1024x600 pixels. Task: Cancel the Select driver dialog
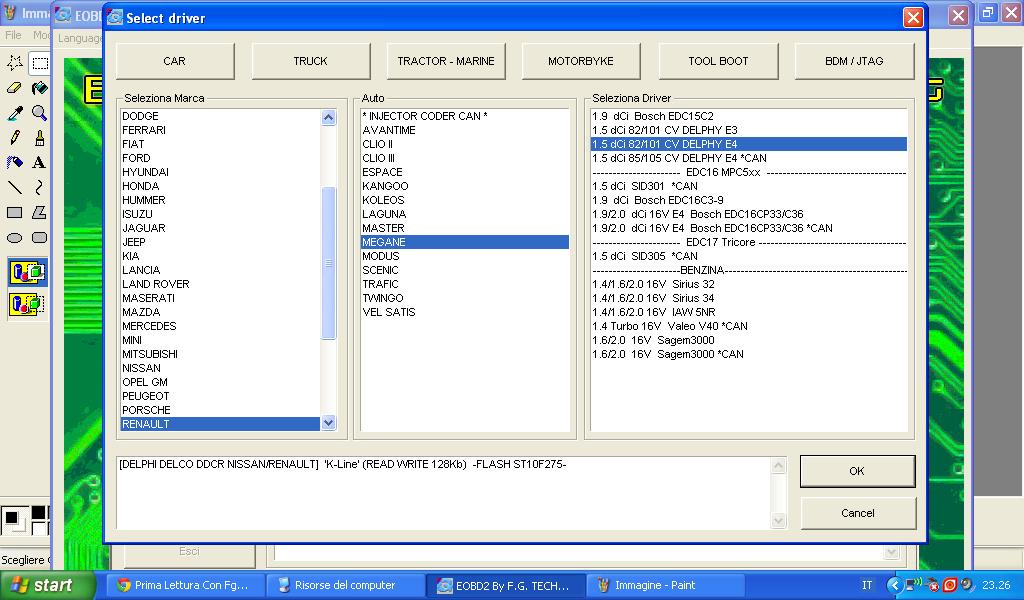[857, 513]
